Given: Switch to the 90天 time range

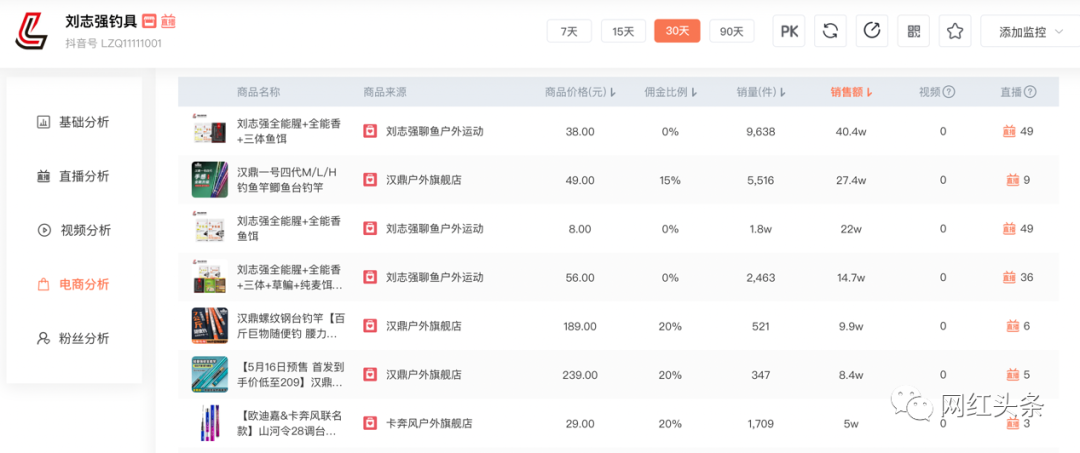Looking at the screenshot, I should pyautogui.click(x=731, y=31).
